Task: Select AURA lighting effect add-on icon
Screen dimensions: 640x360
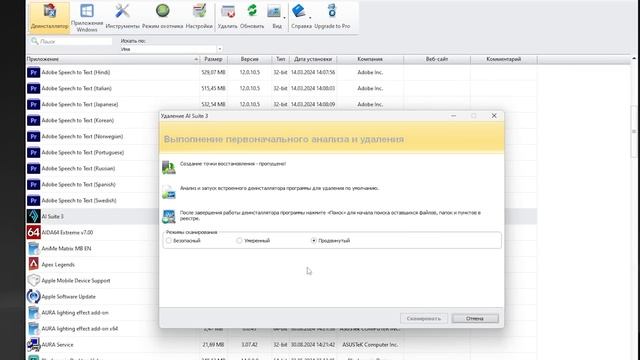Action: tap(33, 313)
